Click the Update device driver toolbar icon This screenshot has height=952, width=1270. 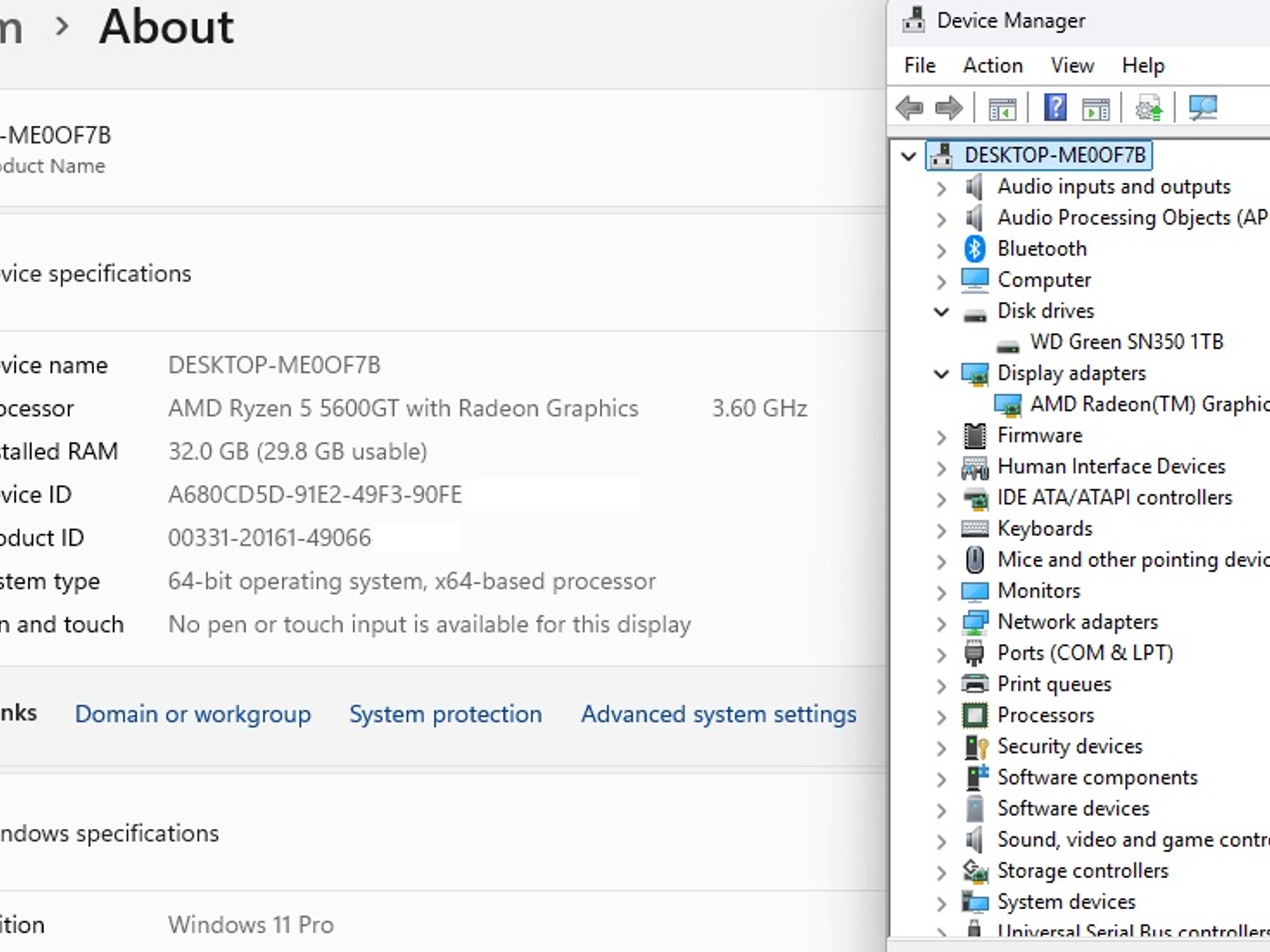pos(1149,108)
